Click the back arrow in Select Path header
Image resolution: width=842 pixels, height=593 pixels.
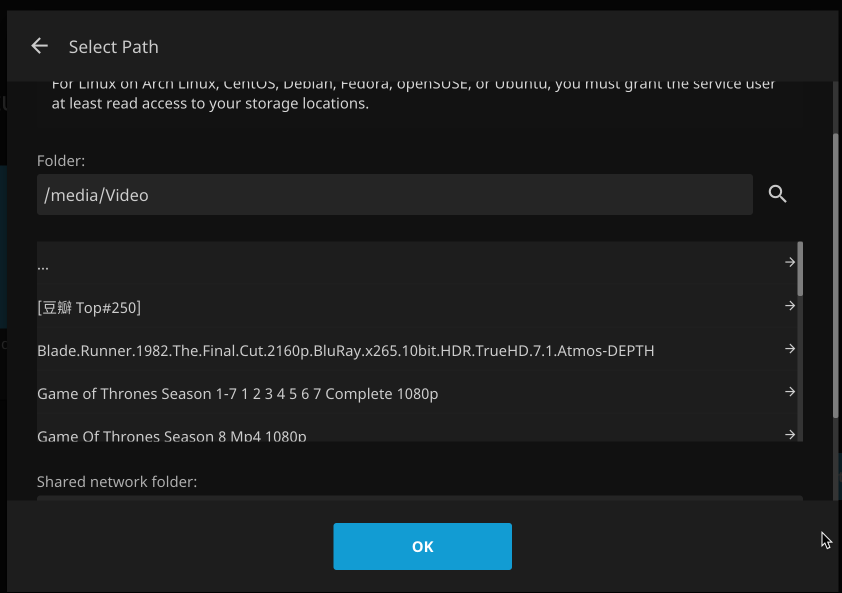point(40,46)
